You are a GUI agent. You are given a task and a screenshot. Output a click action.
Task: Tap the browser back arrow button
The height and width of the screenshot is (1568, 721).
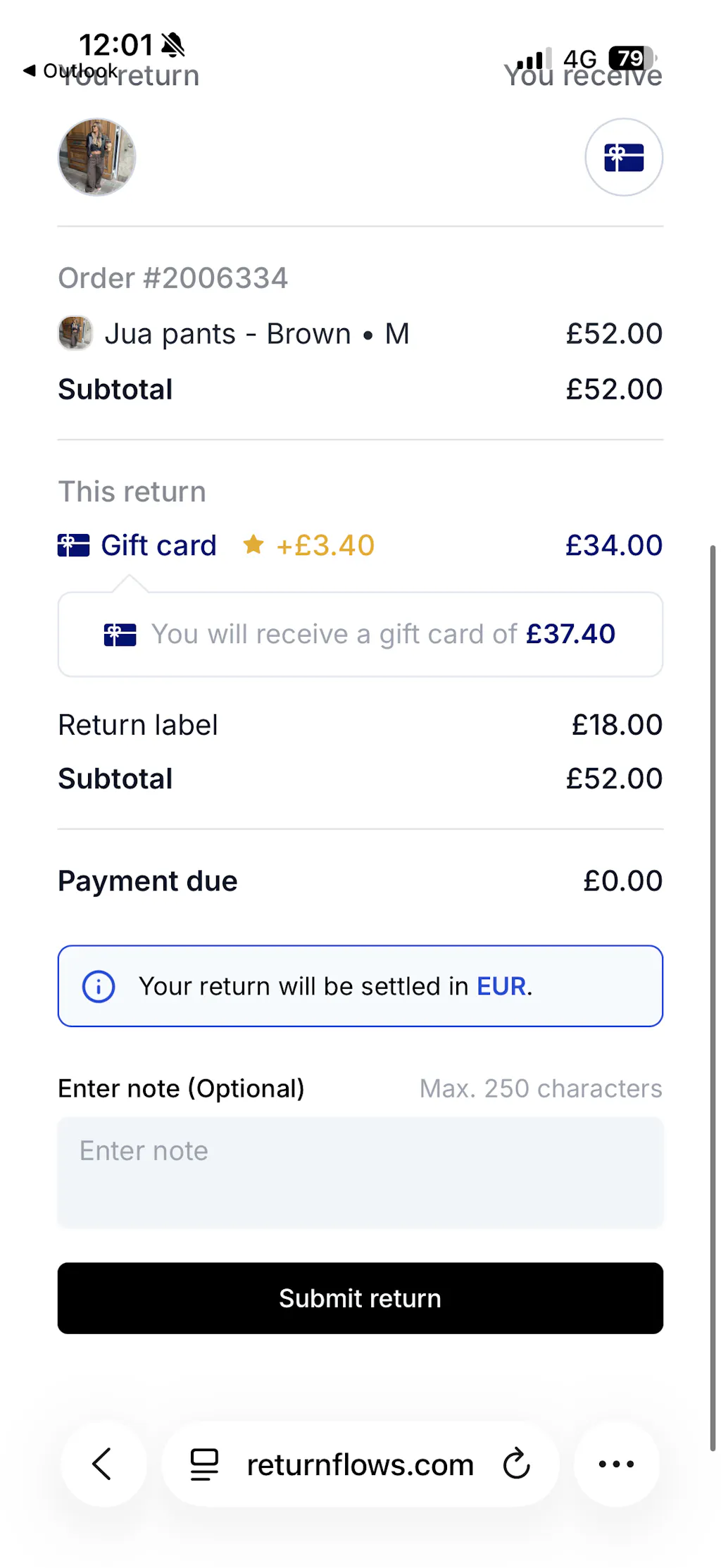(x=103, y=1464)
